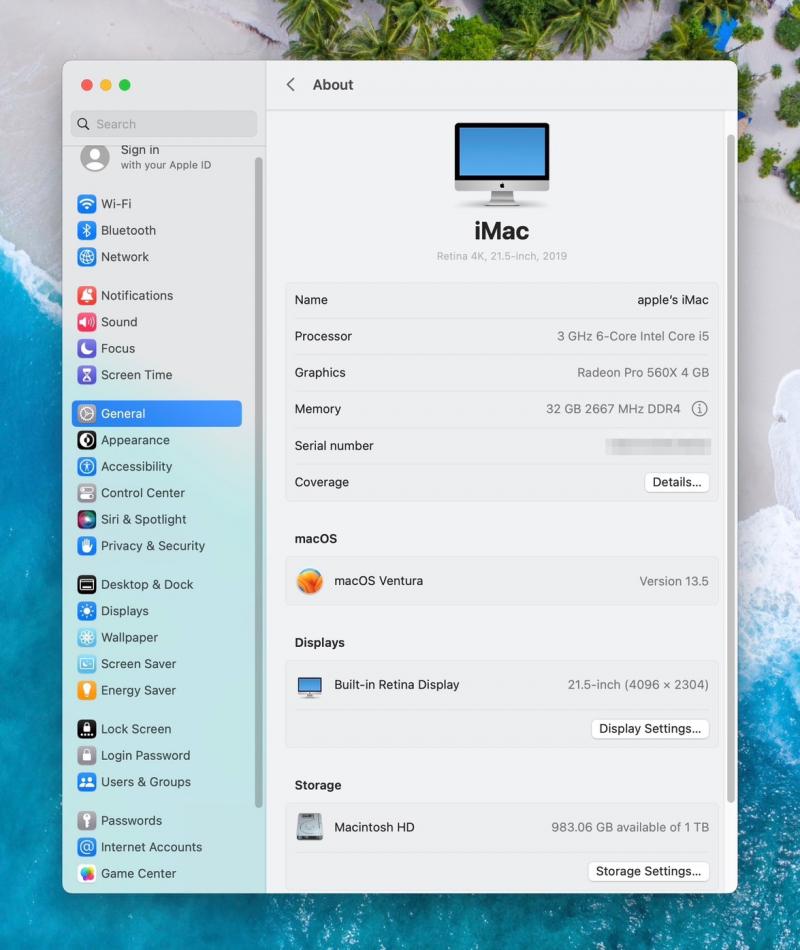The width and height of the screenshot is (800, 950).
Task: Open Display Settings button
Action: 649,729
